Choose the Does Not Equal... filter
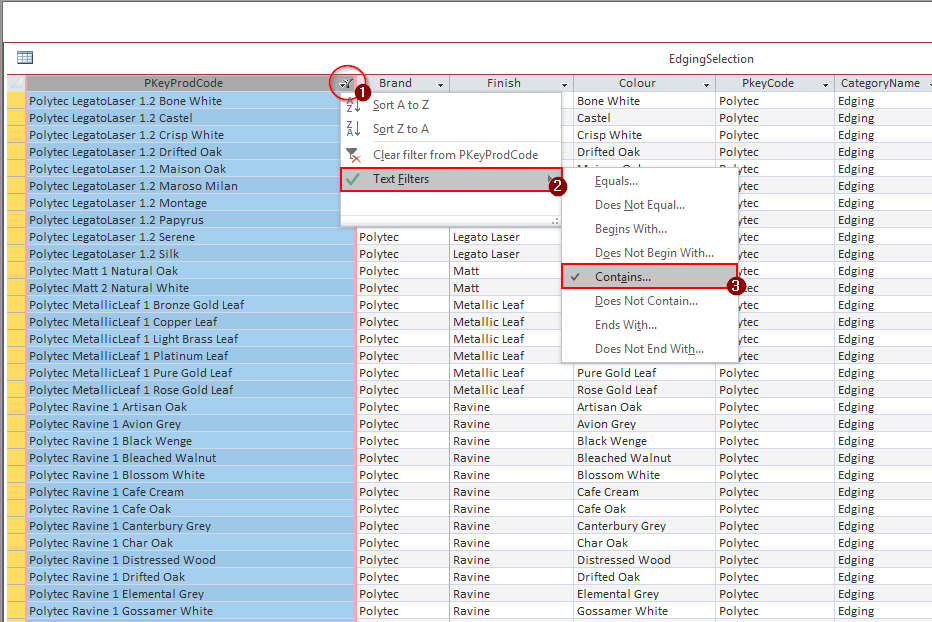This screenshot has width=932, height=622. (x=649, y=205)
